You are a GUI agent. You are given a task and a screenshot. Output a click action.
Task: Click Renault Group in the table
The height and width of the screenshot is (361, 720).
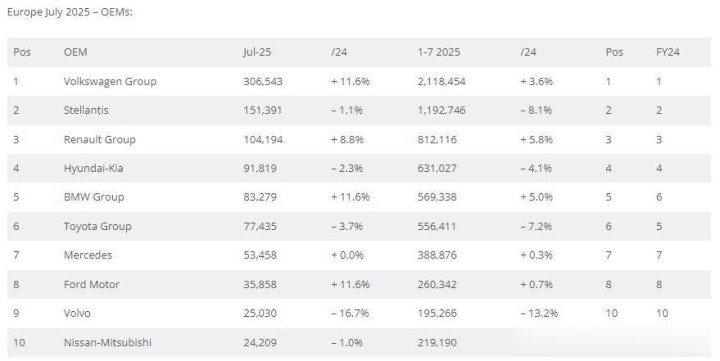100,139
